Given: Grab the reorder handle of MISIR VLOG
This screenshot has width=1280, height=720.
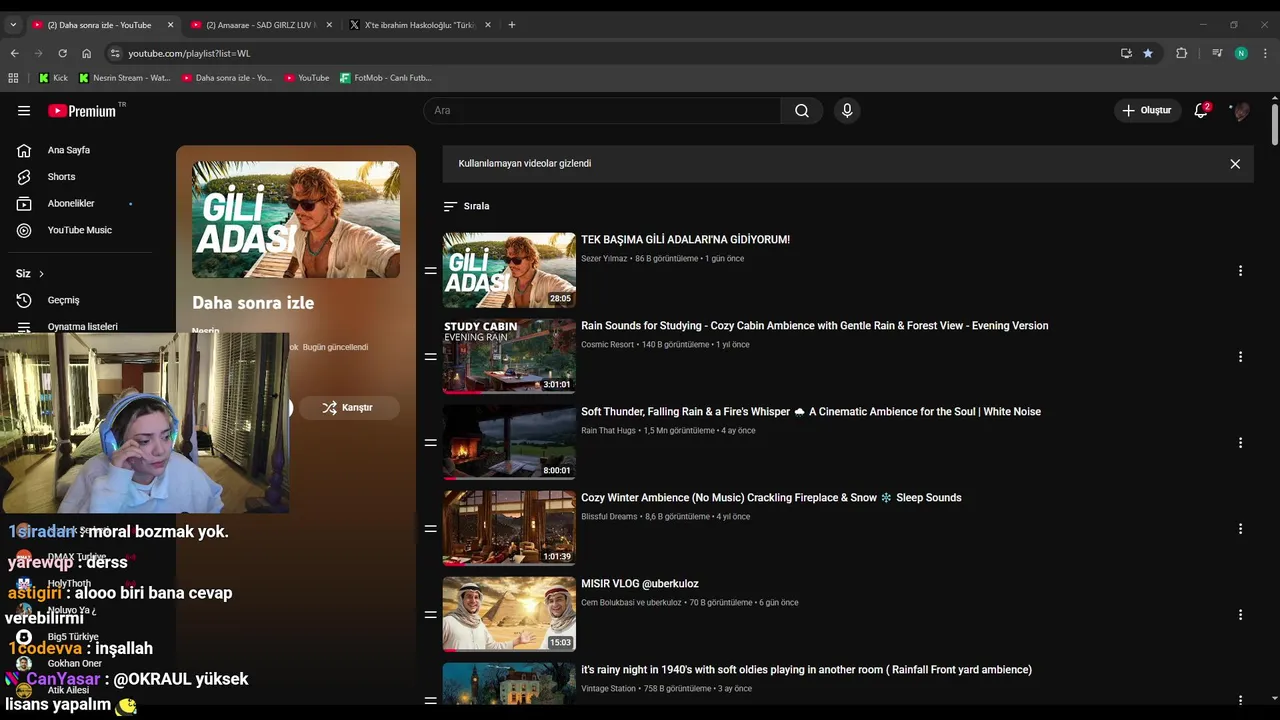Looking at the screenshot, I should tap(431, 615).
